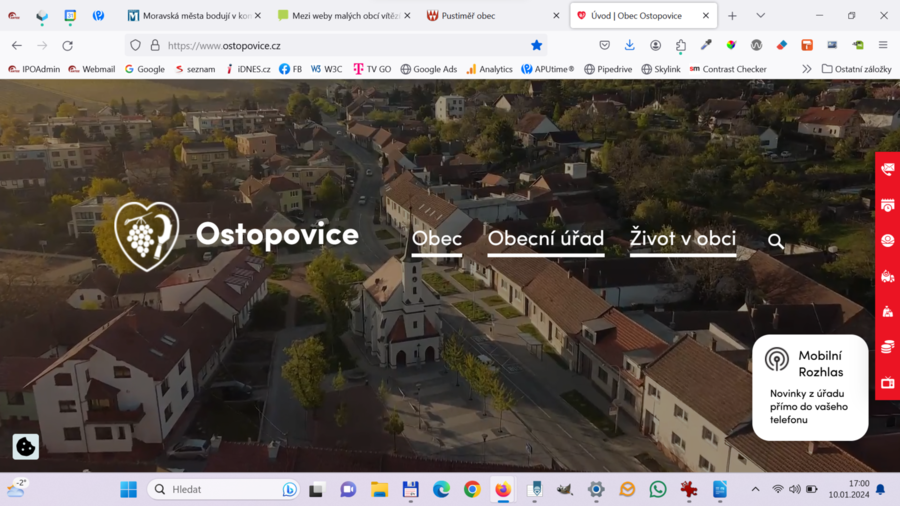List all tabs with the dropdown arrow
Screen dimensions: 900x506
tap(760, 16)
